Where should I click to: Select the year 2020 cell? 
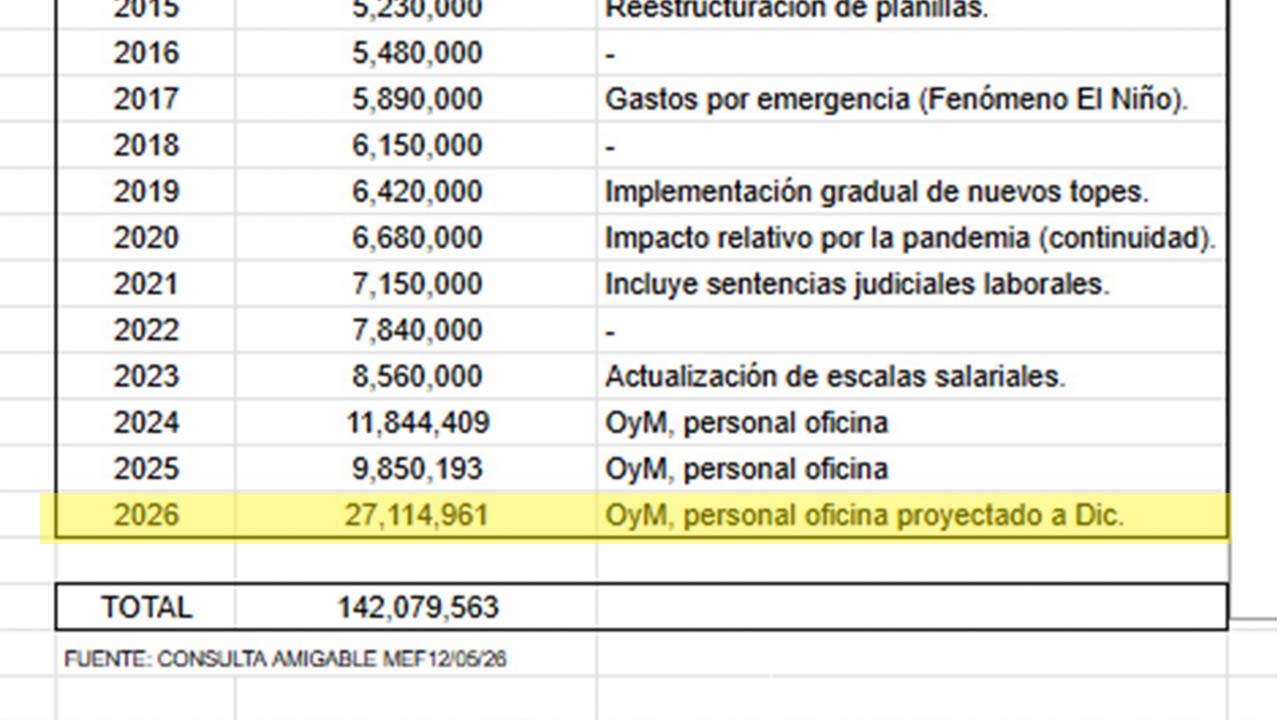146,237
